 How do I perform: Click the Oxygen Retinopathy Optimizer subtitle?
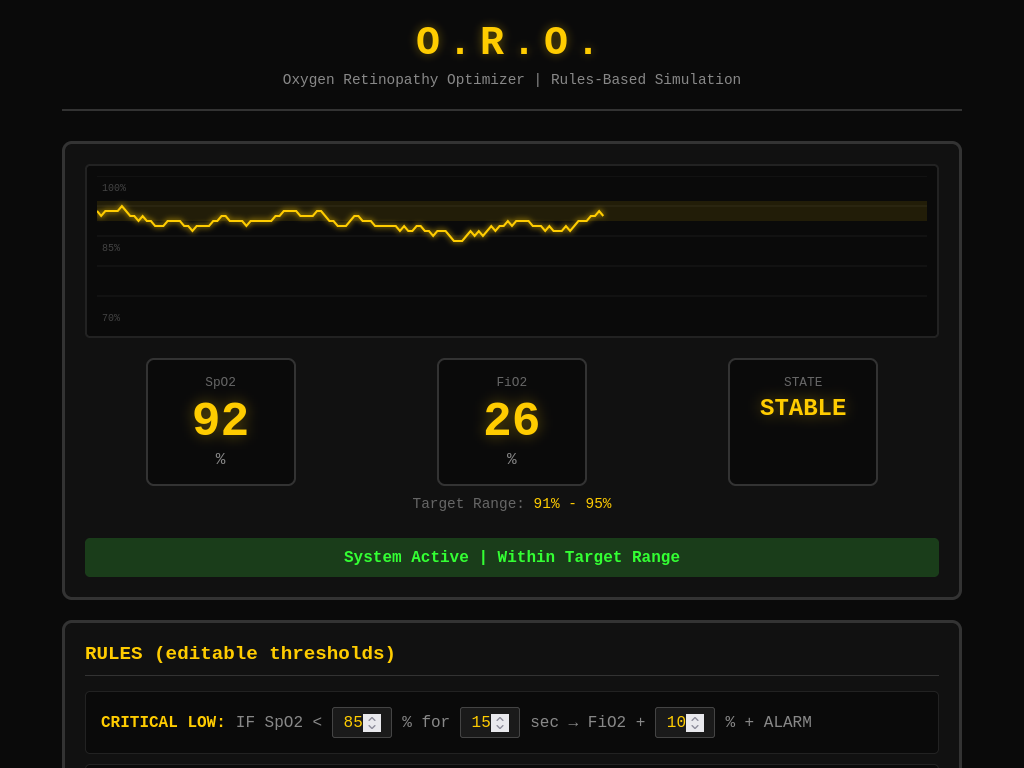point(511,79)
